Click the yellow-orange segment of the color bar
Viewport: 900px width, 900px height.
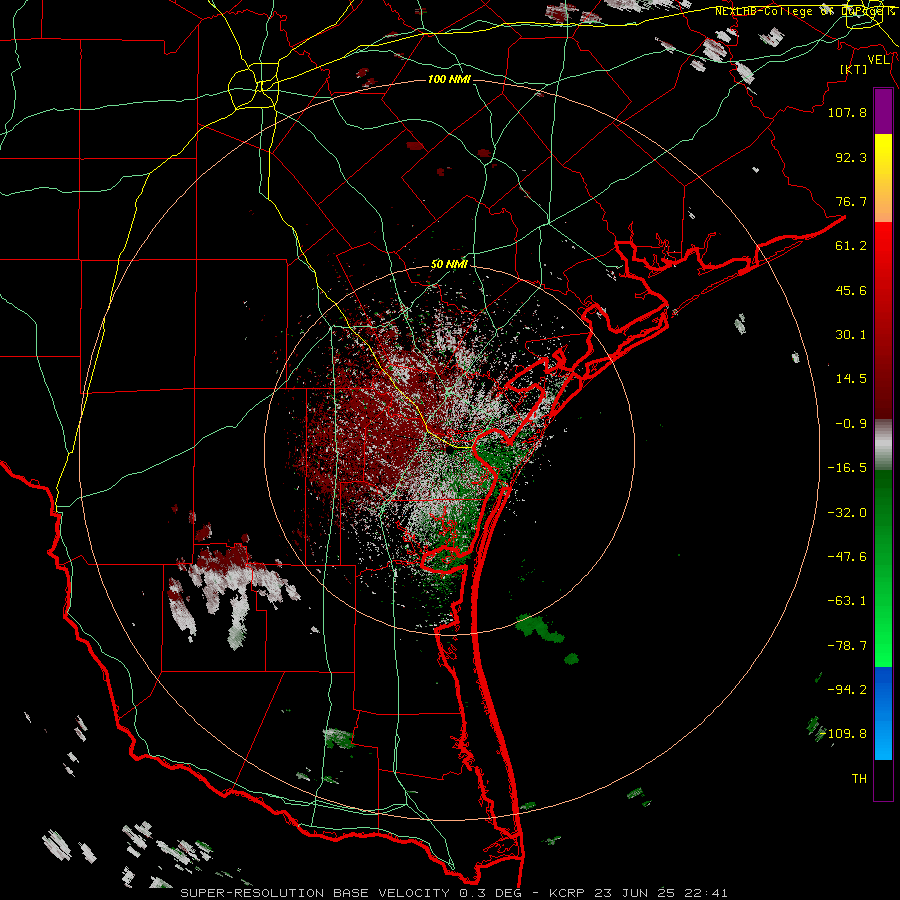pyautogui.click(x=883, y=178)
